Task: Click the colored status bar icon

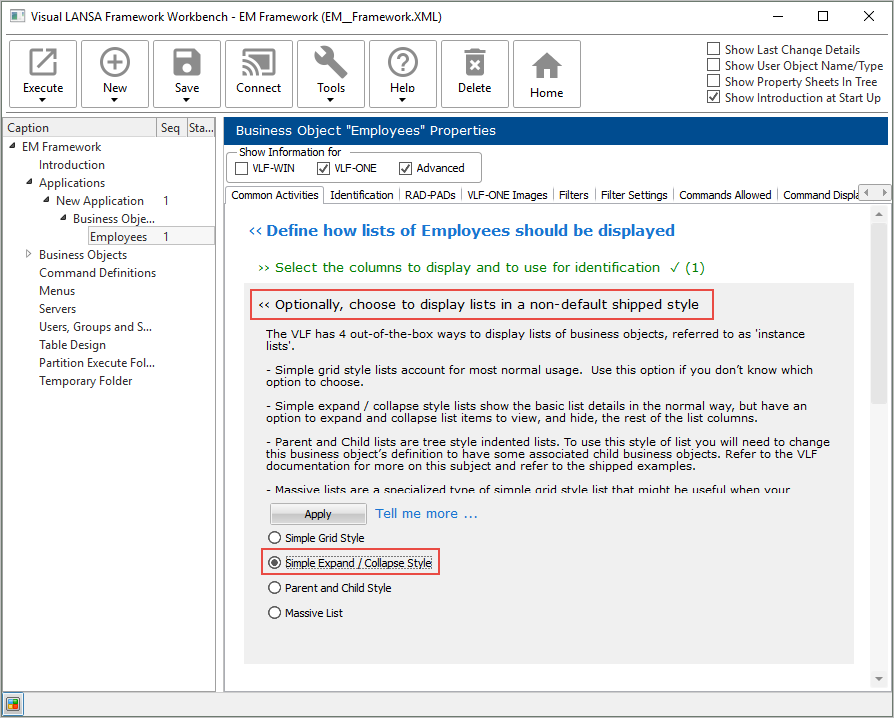Action: 13,704
